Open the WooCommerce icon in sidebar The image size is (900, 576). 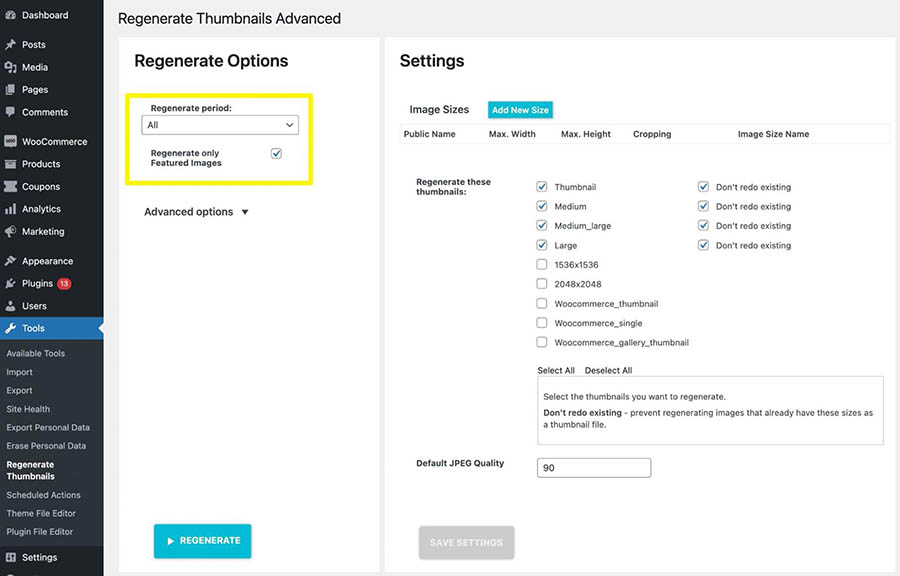[10, 142]
